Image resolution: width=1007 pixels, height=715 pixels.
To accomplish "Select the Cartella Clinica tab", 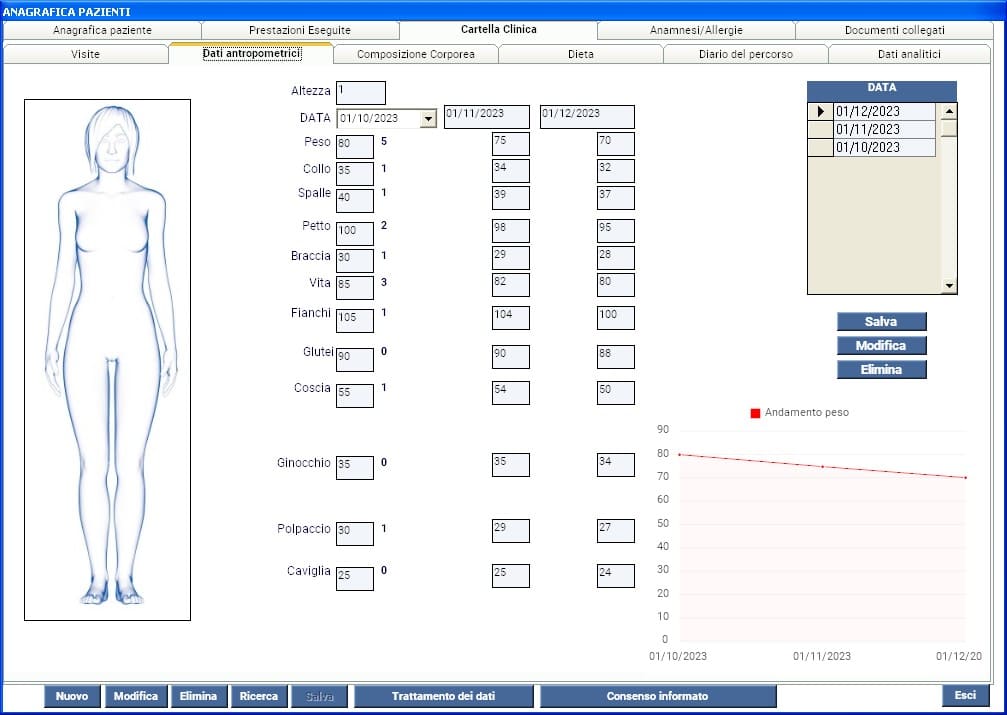I will pos(498,30).
